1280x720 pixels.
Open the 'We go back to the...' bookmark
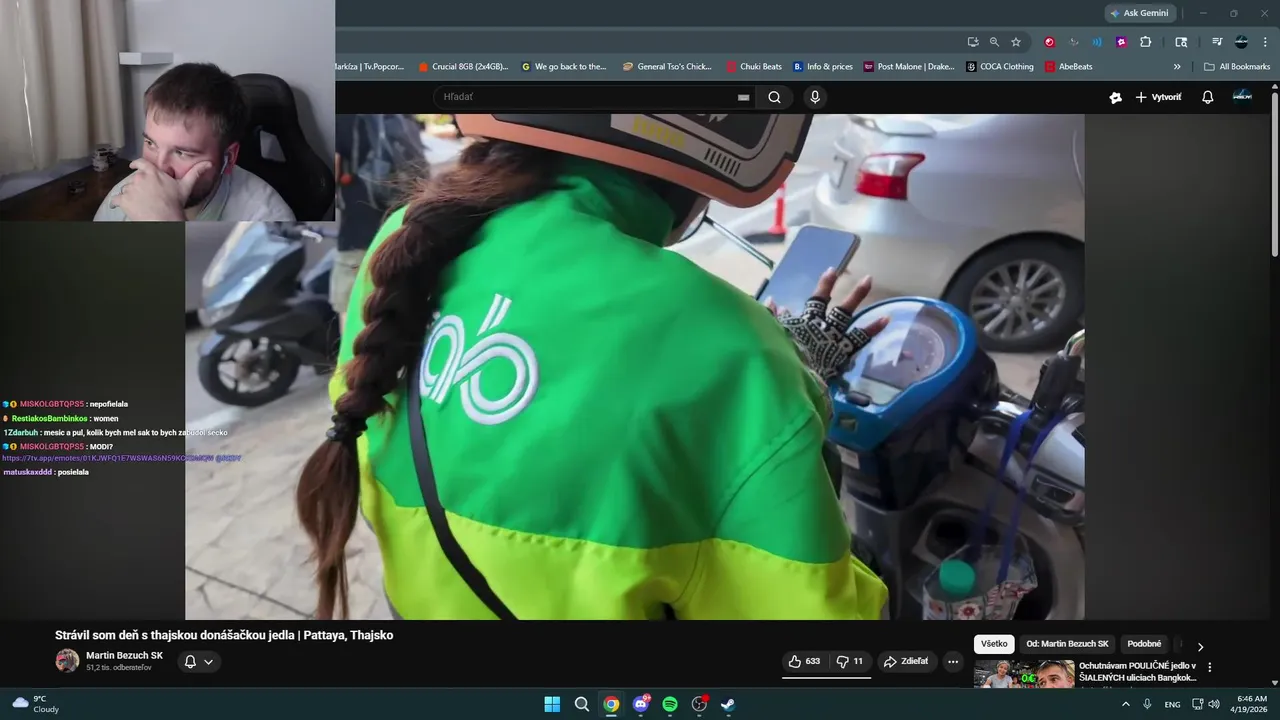pyautogui.click(x=564, y=67)
